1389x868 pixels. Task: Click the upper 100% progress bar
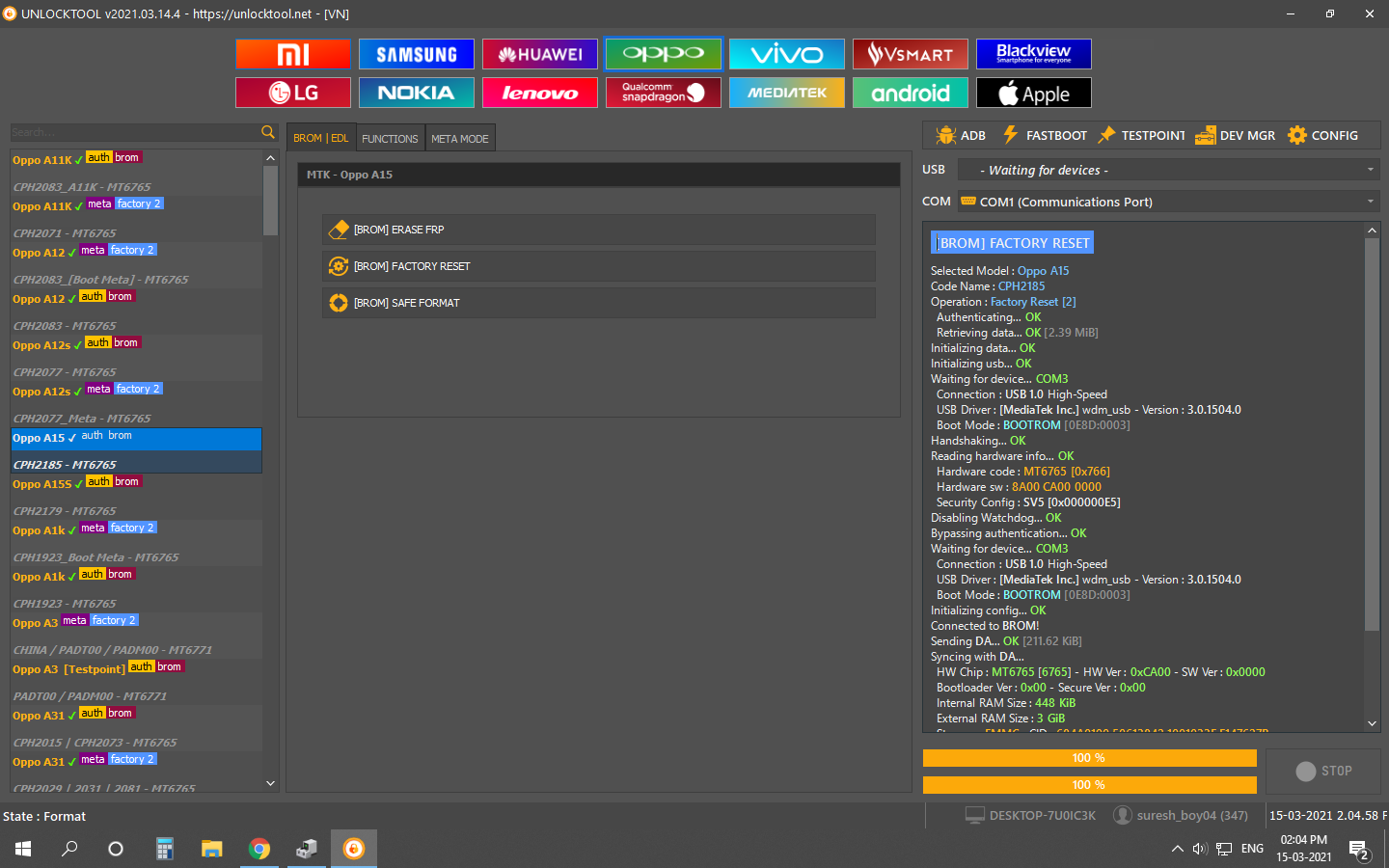[x=1089, y=758]
